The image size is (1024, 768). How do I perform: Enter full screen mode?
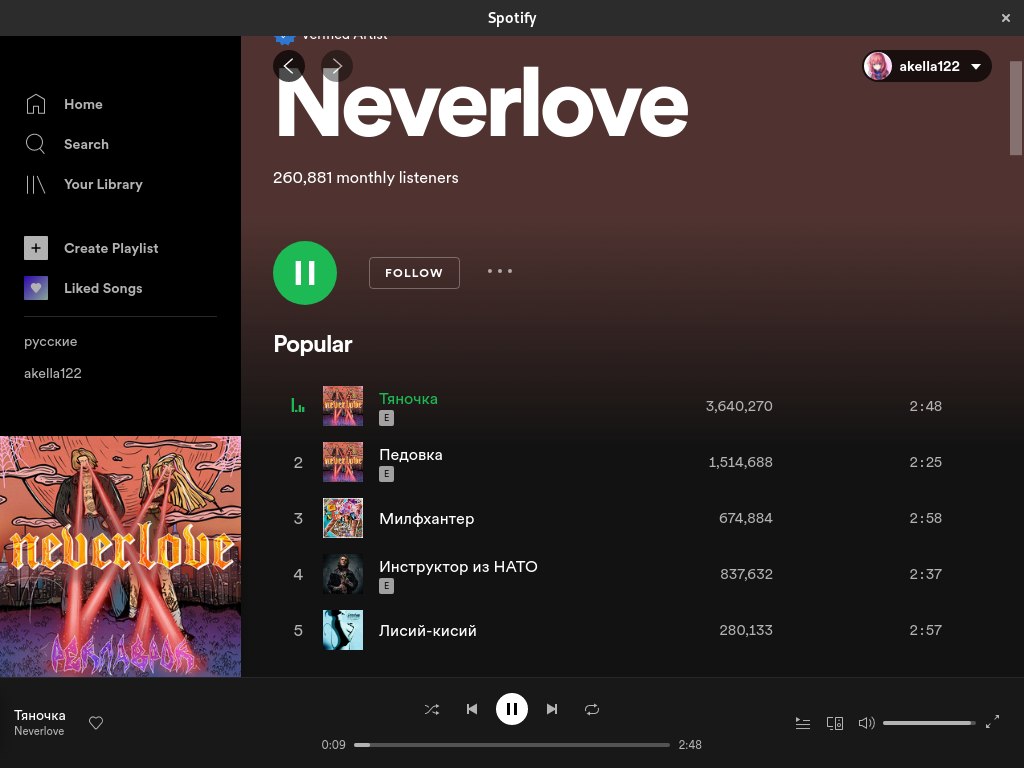pyautogui.click(x=993, y=722)
